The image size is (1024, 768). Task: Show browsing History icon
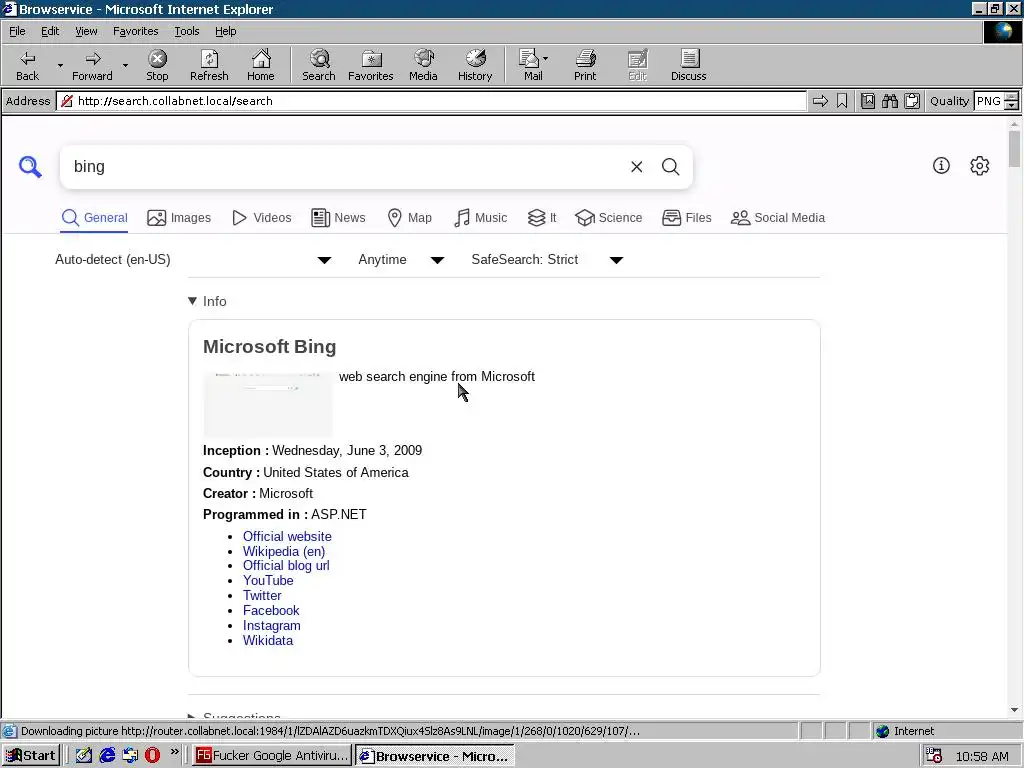tap(475, 65)
